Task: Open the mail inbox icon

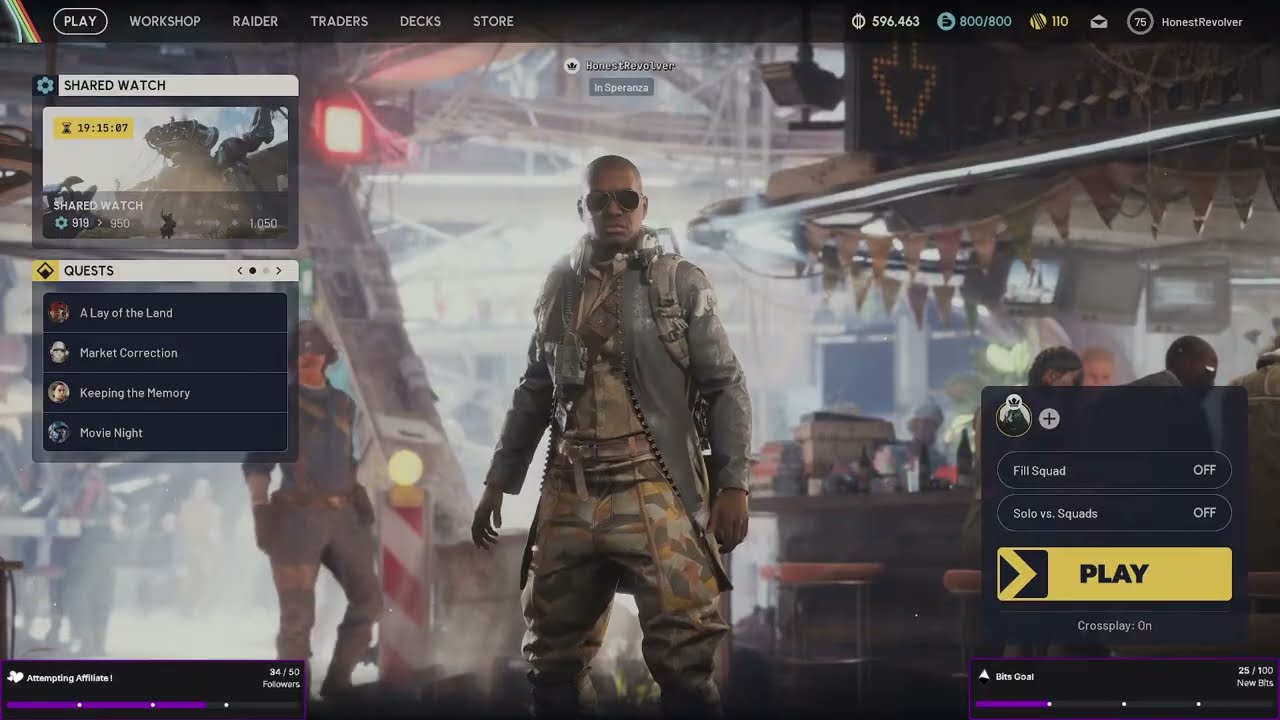Action: 1099,21
